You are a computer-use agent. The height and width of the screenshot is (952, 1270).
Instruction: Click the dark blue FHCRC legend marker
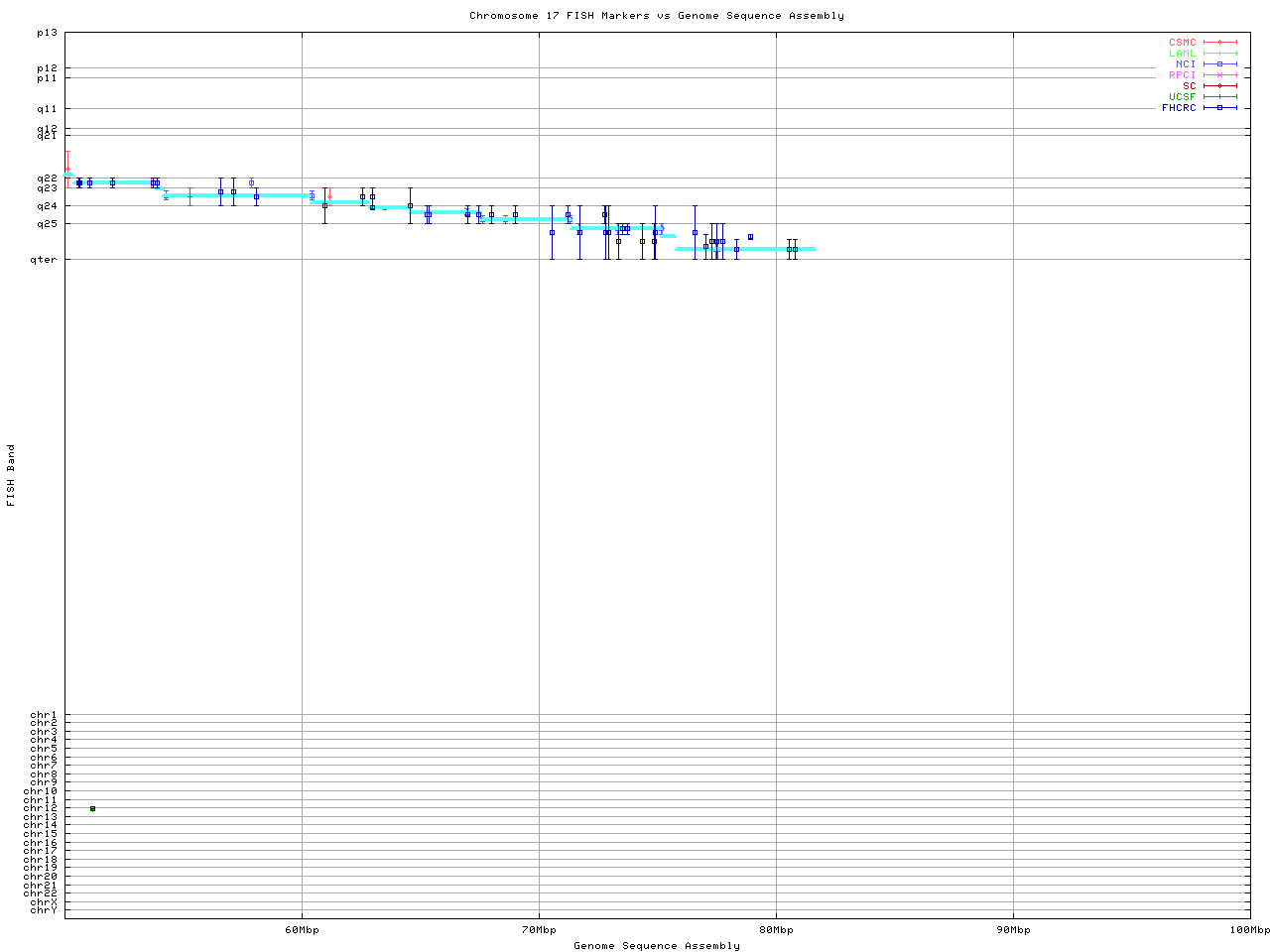(x=1219, y=108)
